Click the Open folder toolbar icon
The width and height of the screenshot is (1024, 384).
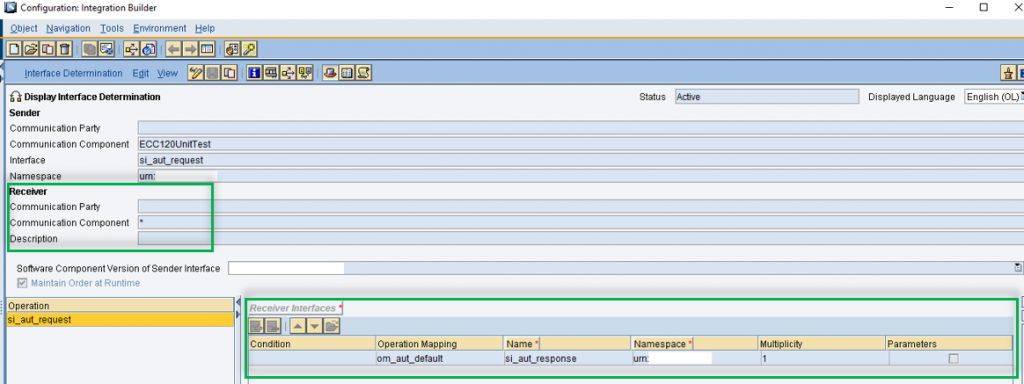tap(31, 49)
